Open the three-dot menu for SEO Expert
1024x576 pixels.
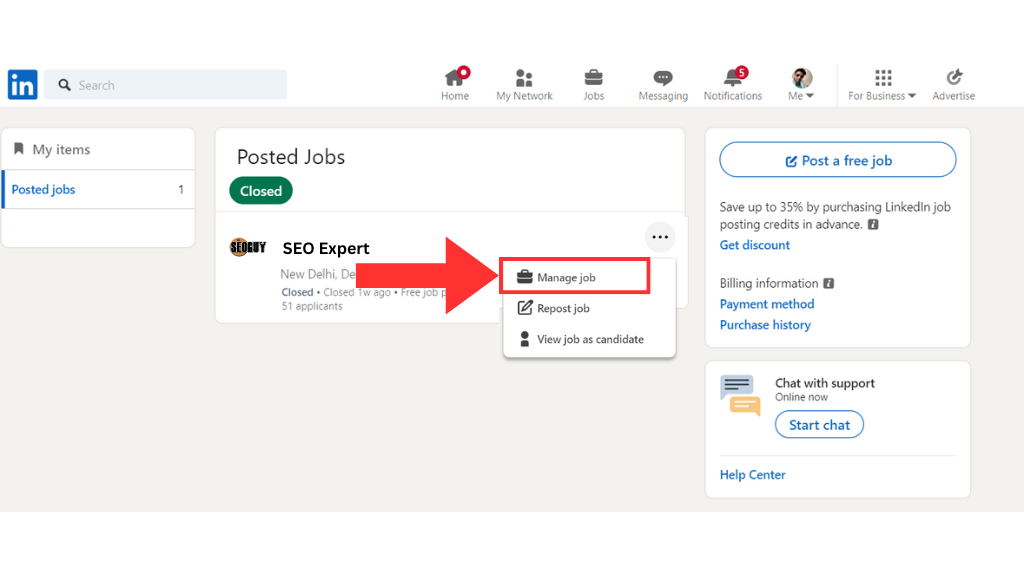click(x=660, y=237)
